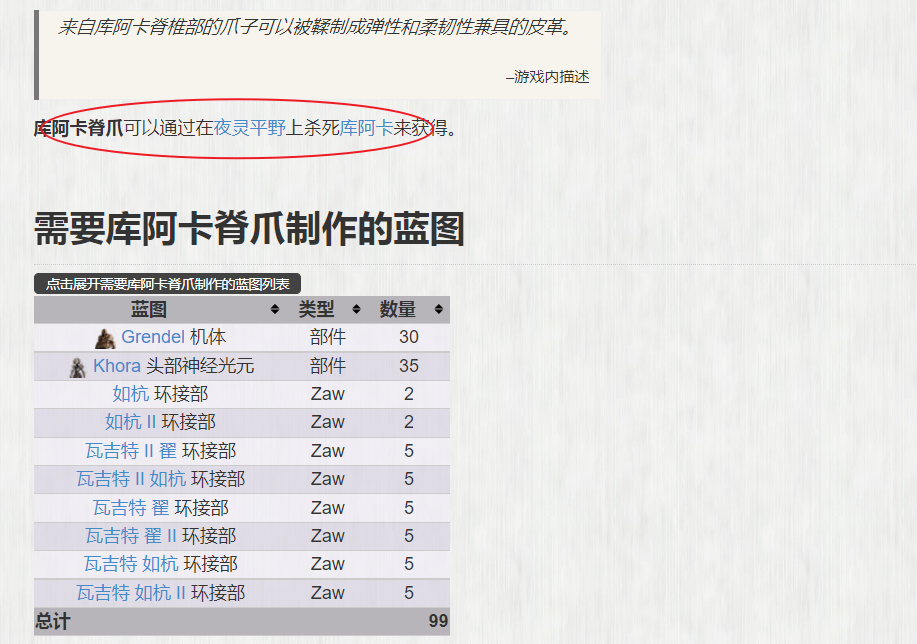Viewport: 917px width, 644px height.
Task: Click quantity 5 in 瓦吉特 翟 II row
Action: tap(409, 536)
